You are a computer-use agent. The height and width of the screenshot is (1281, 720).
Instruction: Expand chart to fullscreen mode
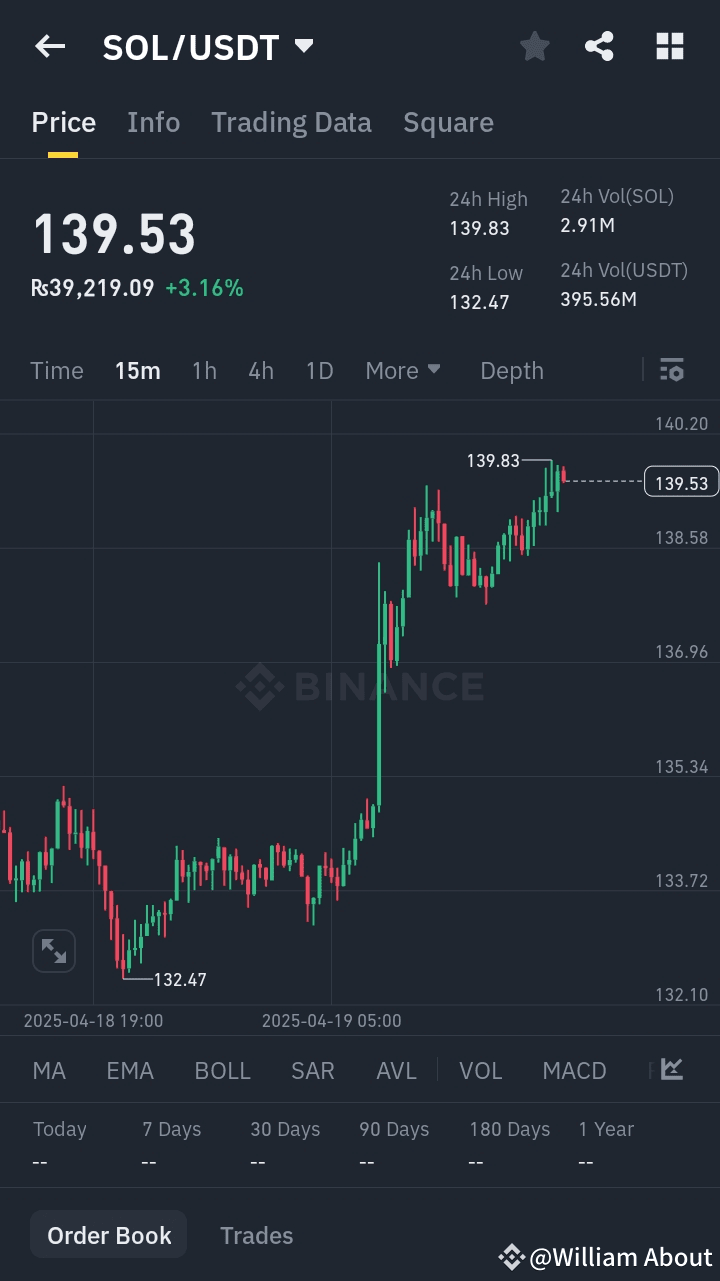pyautogui.click(x=53, y=951)
